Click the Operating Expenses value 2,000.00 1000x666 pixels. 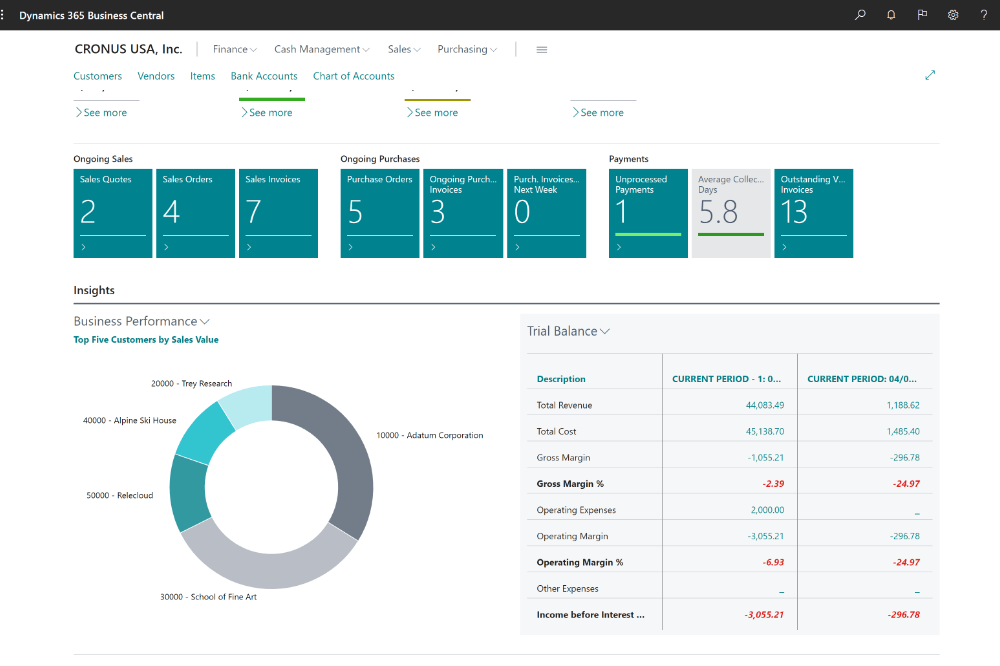767,510
